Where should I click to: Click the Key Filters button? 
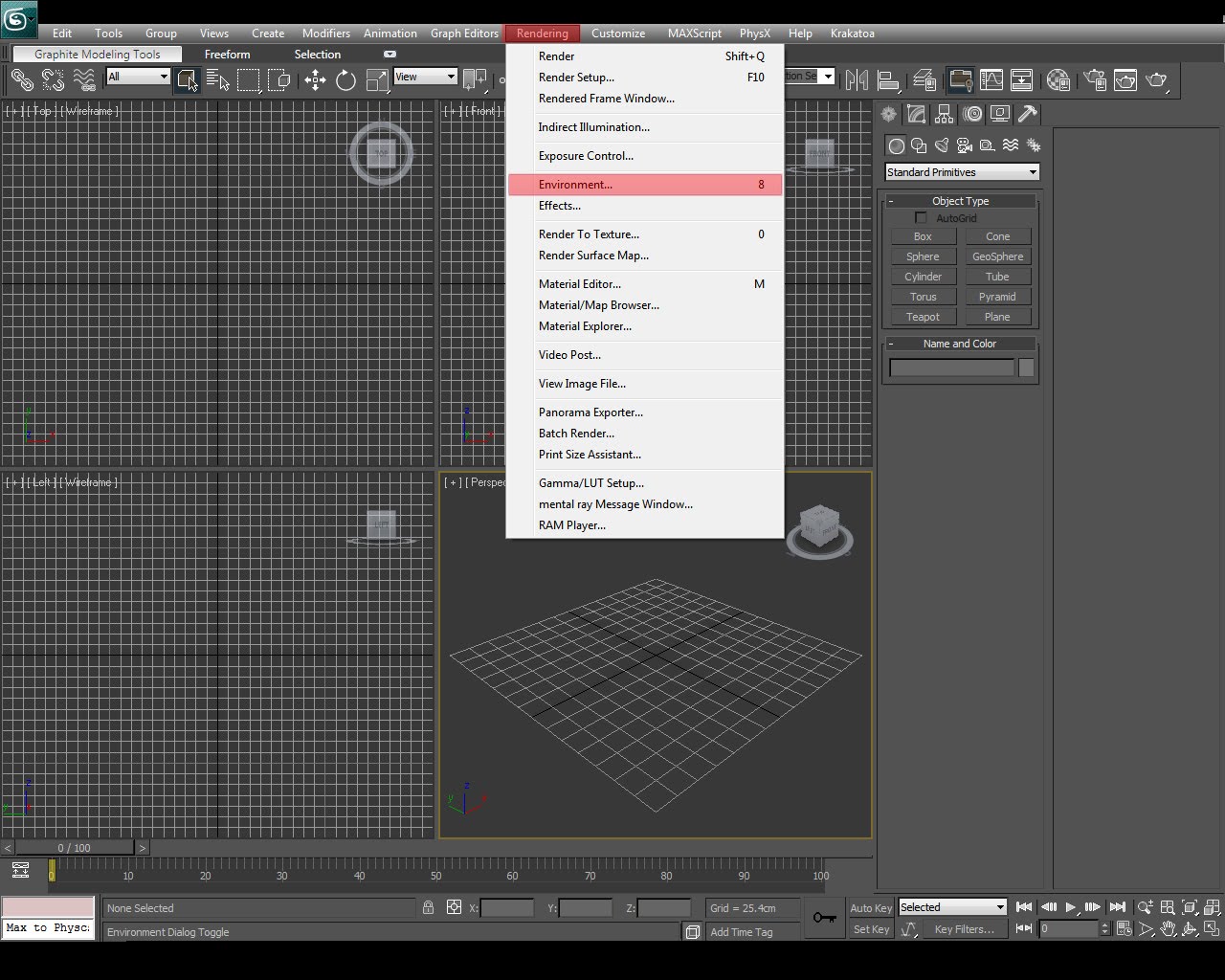pyautogui.click(x=965, y=928)
